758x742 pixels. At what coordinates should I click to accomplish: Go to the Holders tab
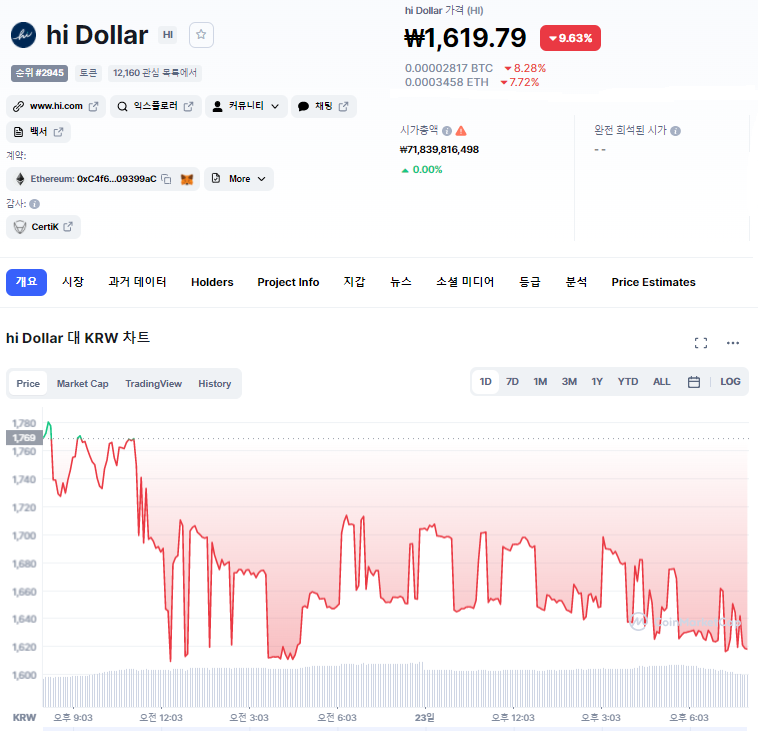pyautogui.click(x=212, y=282)
